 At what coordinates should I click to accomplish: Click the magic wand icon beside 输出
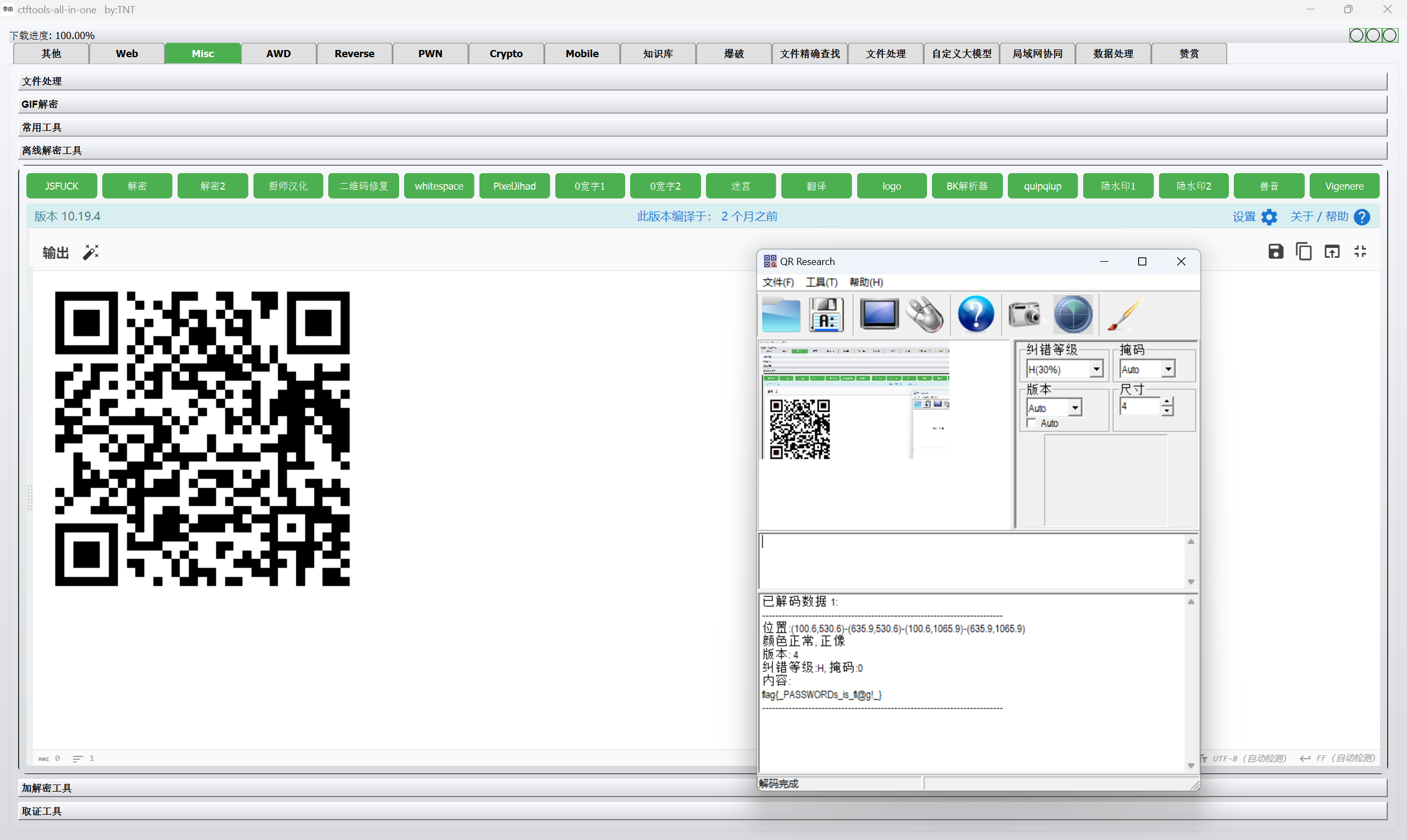coord(91,252)
